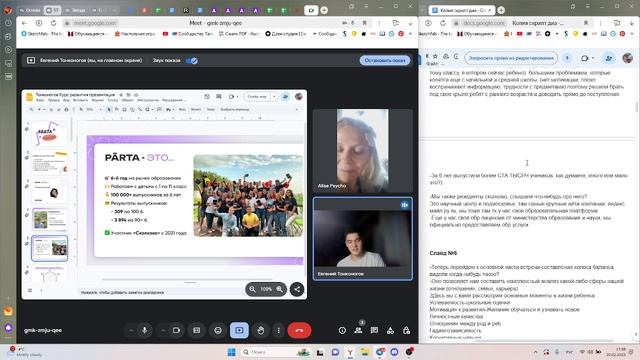Open host controls lock icon
Screen dimensions: 640x360
407,331
